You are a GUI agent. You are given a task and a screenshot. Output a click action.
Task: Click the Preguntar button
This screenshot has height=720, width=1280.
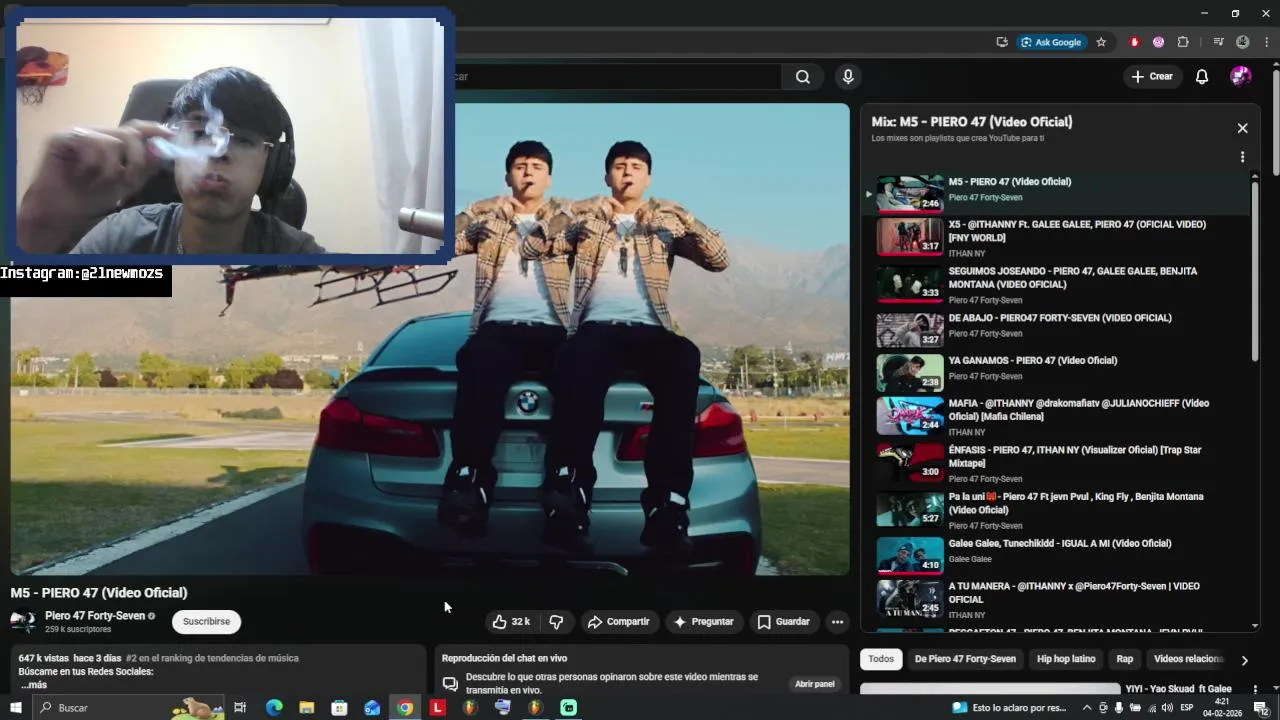pyautogui.click(x=704, y=622)
